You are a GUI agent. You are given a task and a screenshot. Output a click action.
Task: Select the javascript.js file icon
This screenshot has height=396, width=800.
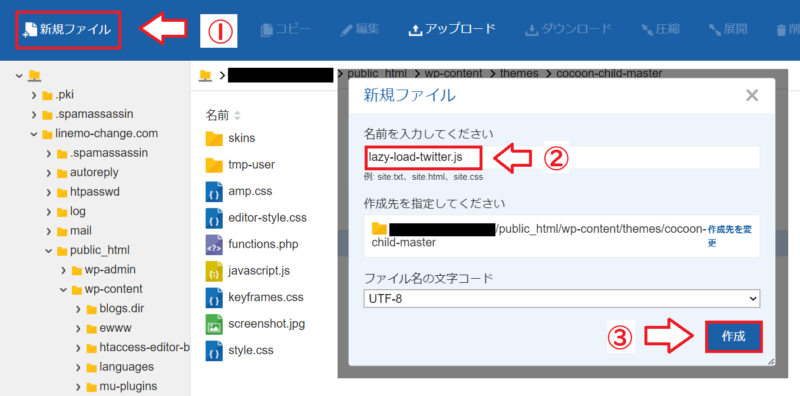coord(214,271)
